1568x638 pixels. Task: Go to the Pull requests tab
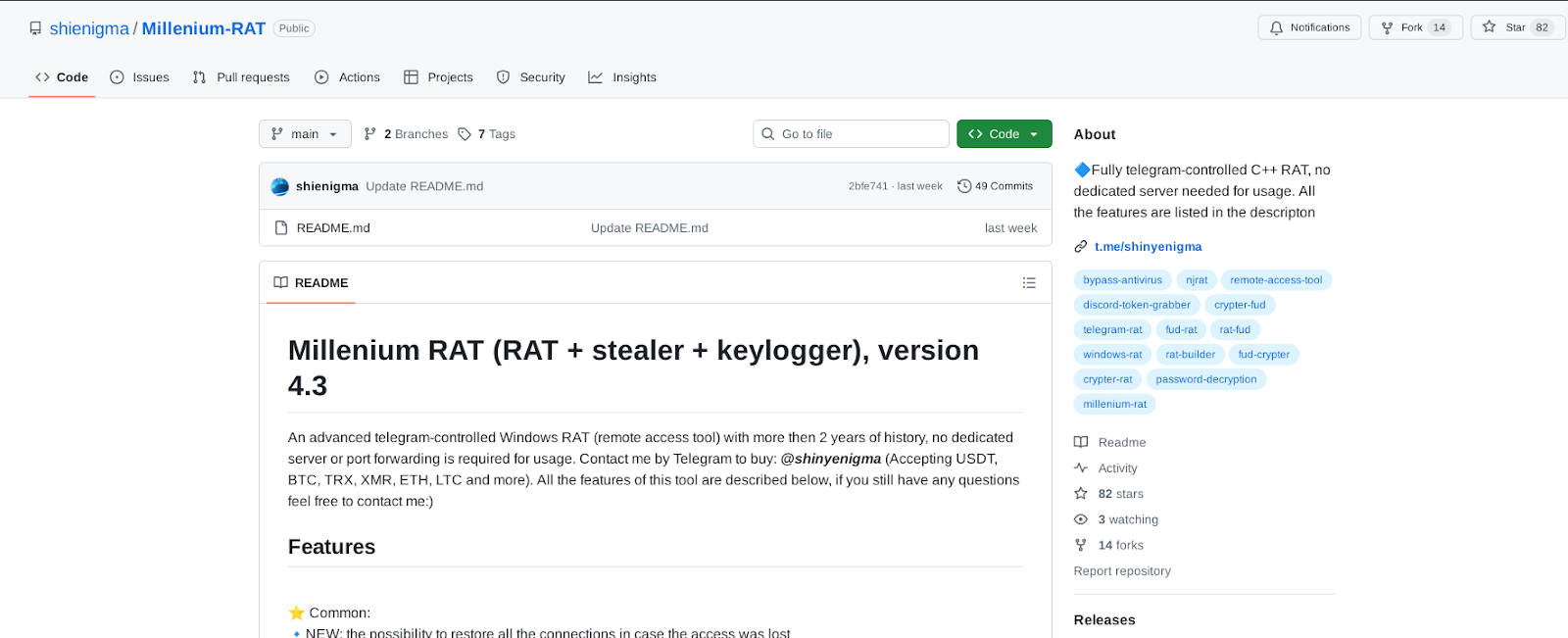(241, 77)
